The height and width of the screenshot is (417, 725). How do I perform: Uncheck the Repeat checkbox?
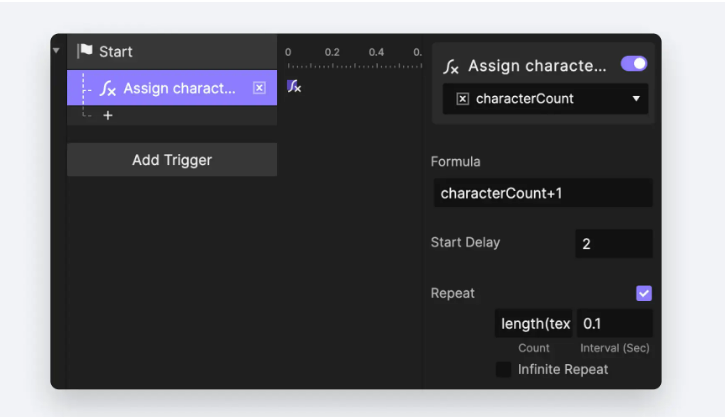tap(644, 293)
